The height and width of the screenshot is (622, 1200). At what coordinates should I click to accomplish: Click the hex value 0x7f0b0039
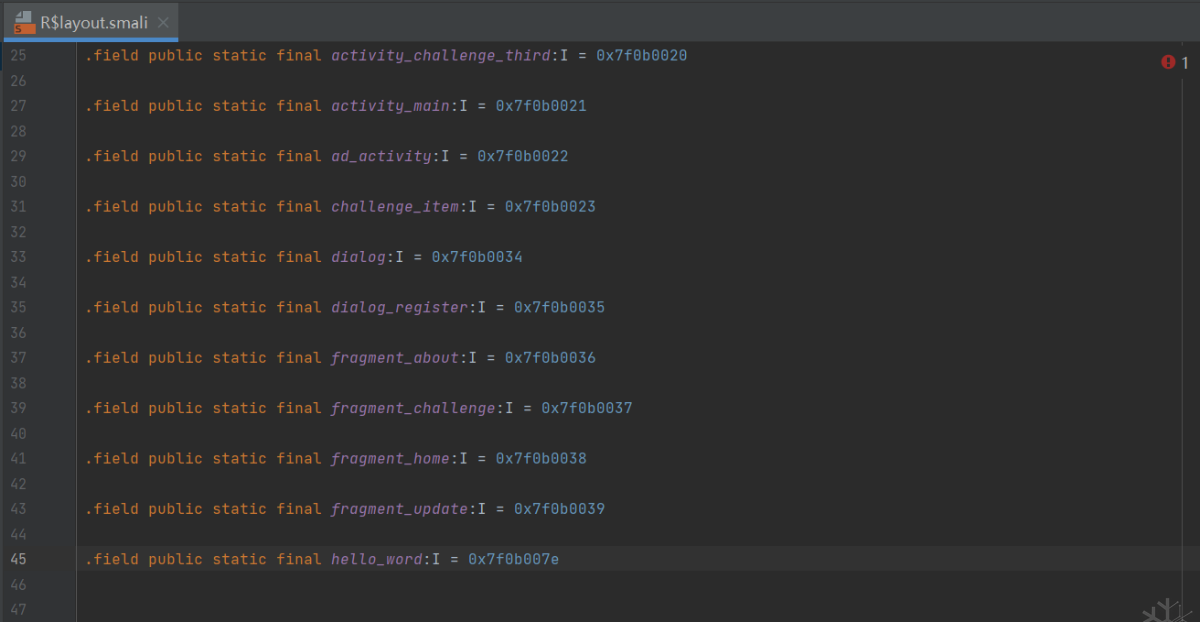(559, 509)
